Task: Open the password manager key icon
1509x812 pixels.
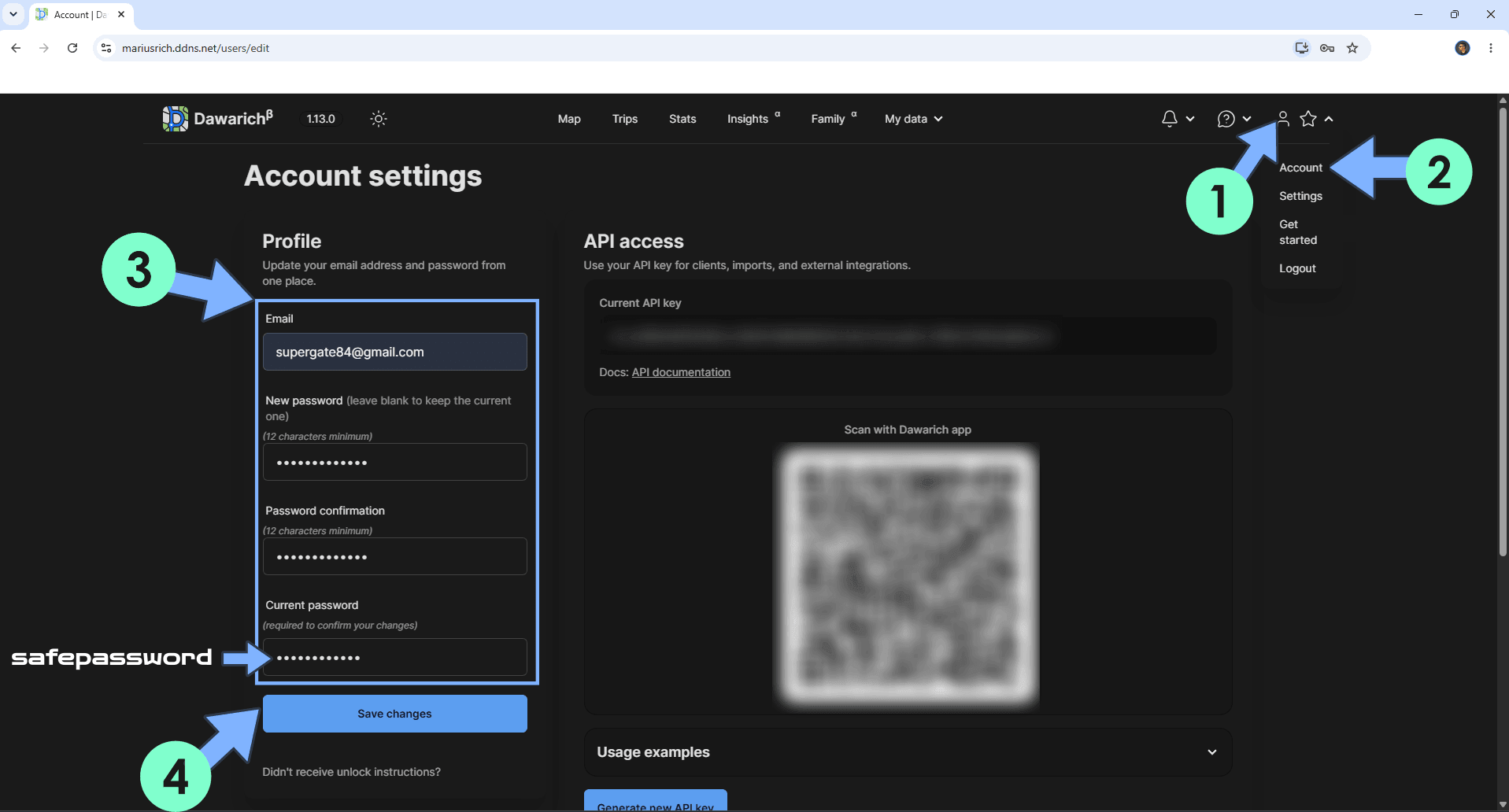Action: click(x=1327, y=48)
